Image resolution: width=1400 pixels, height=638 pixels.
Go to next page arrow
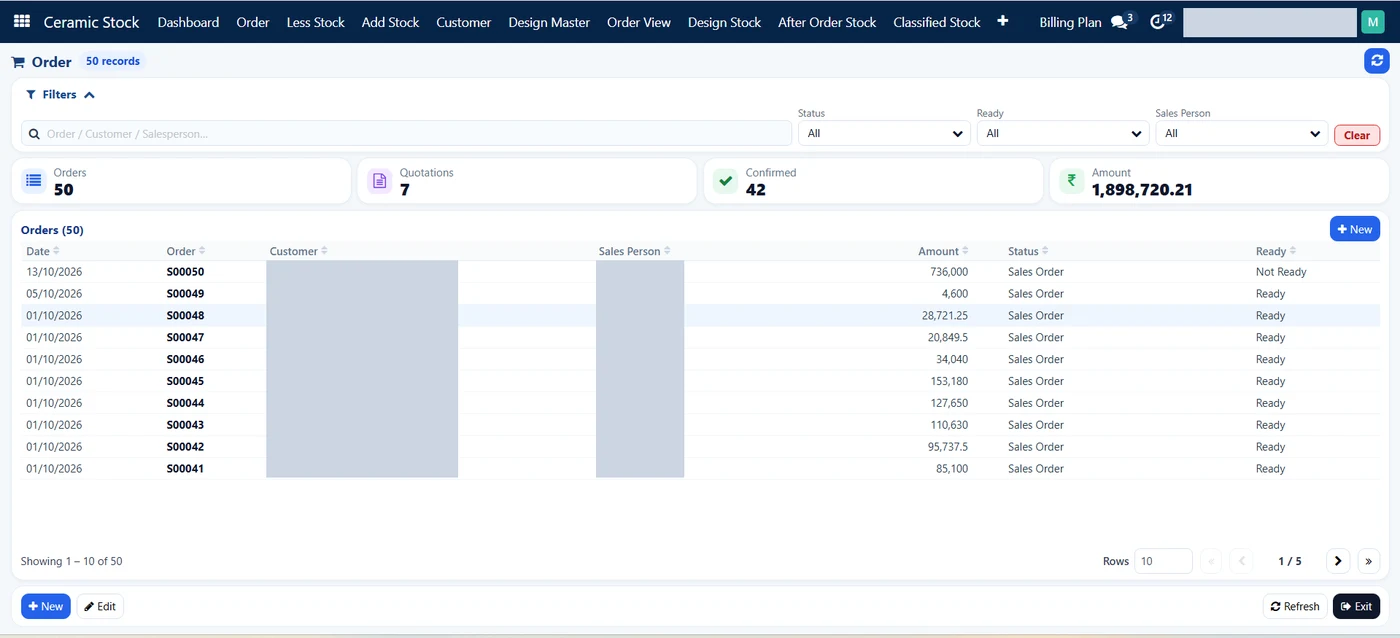(x=1338, y=561)
